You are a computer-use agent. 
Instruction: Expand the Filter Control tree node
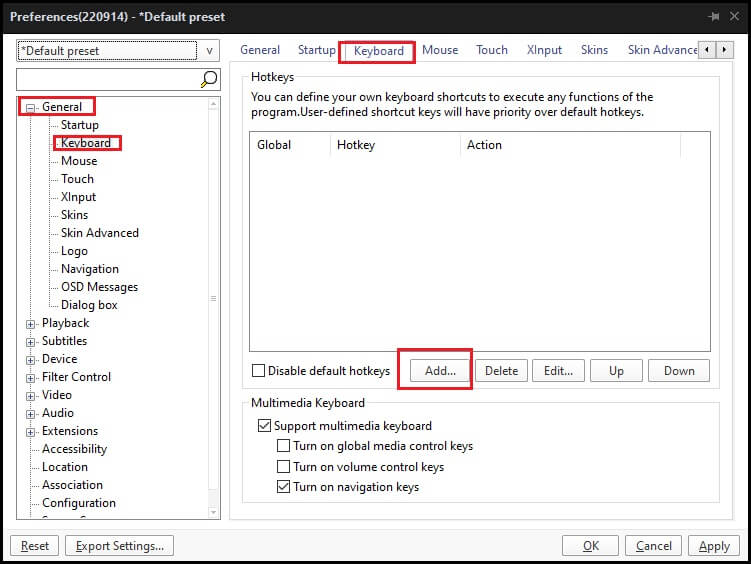(x=30, y=378)
